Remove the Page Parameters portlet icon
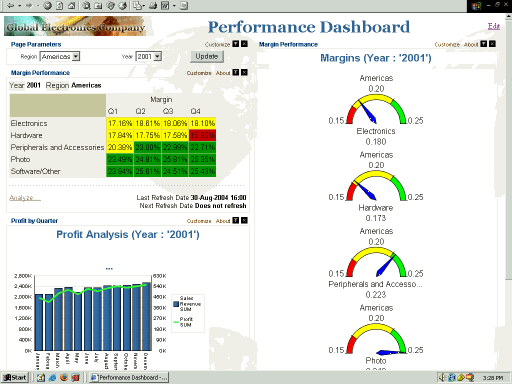Viewport: 512px width, 384px height. 244,44
